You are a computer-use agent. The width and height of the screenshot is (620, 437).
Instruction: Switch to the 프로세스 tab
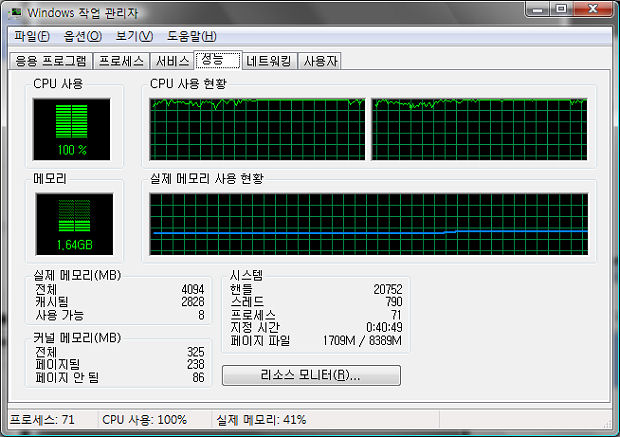121,61
